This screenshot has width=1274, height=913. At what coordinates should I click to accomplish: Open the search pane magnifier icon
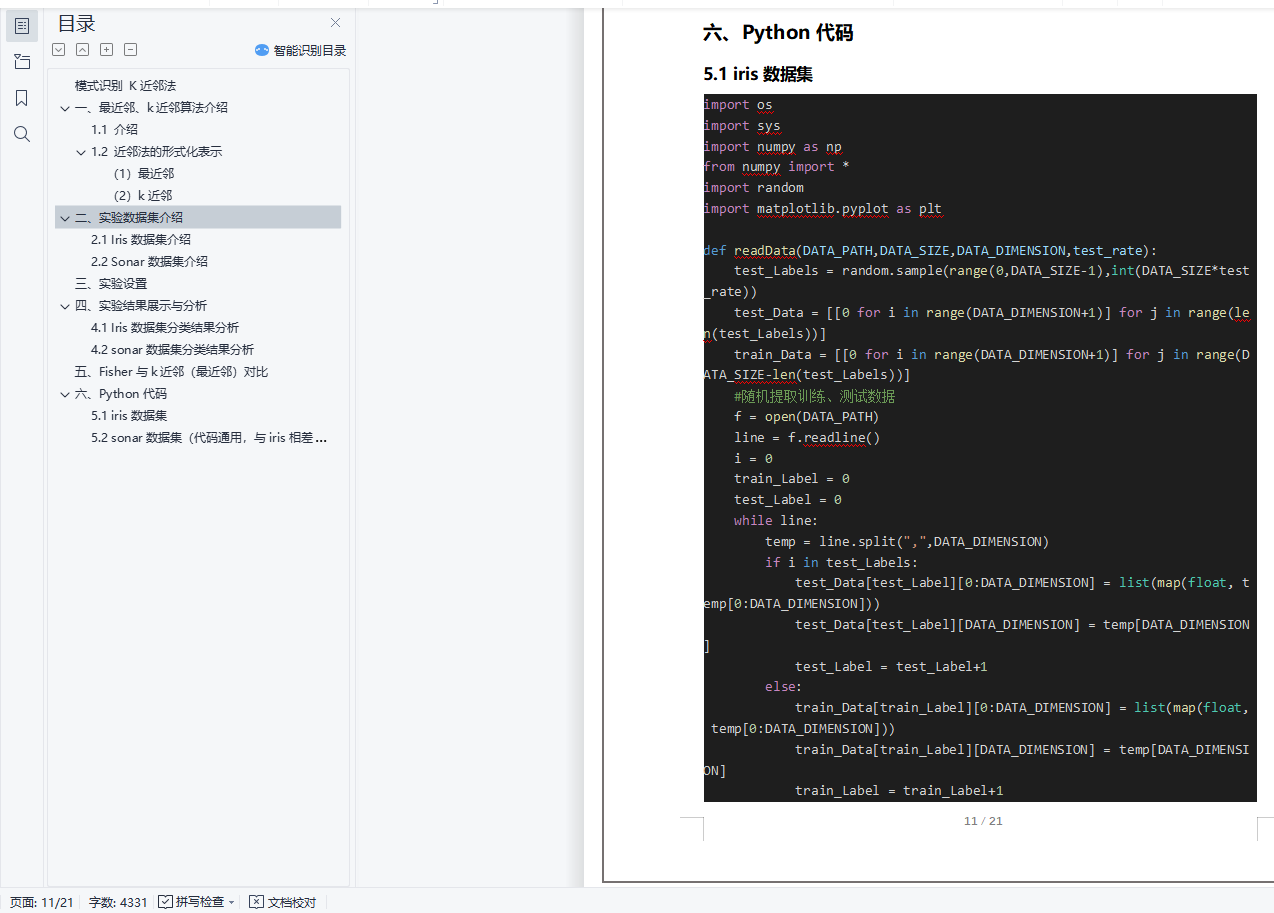tap(22, 134)
